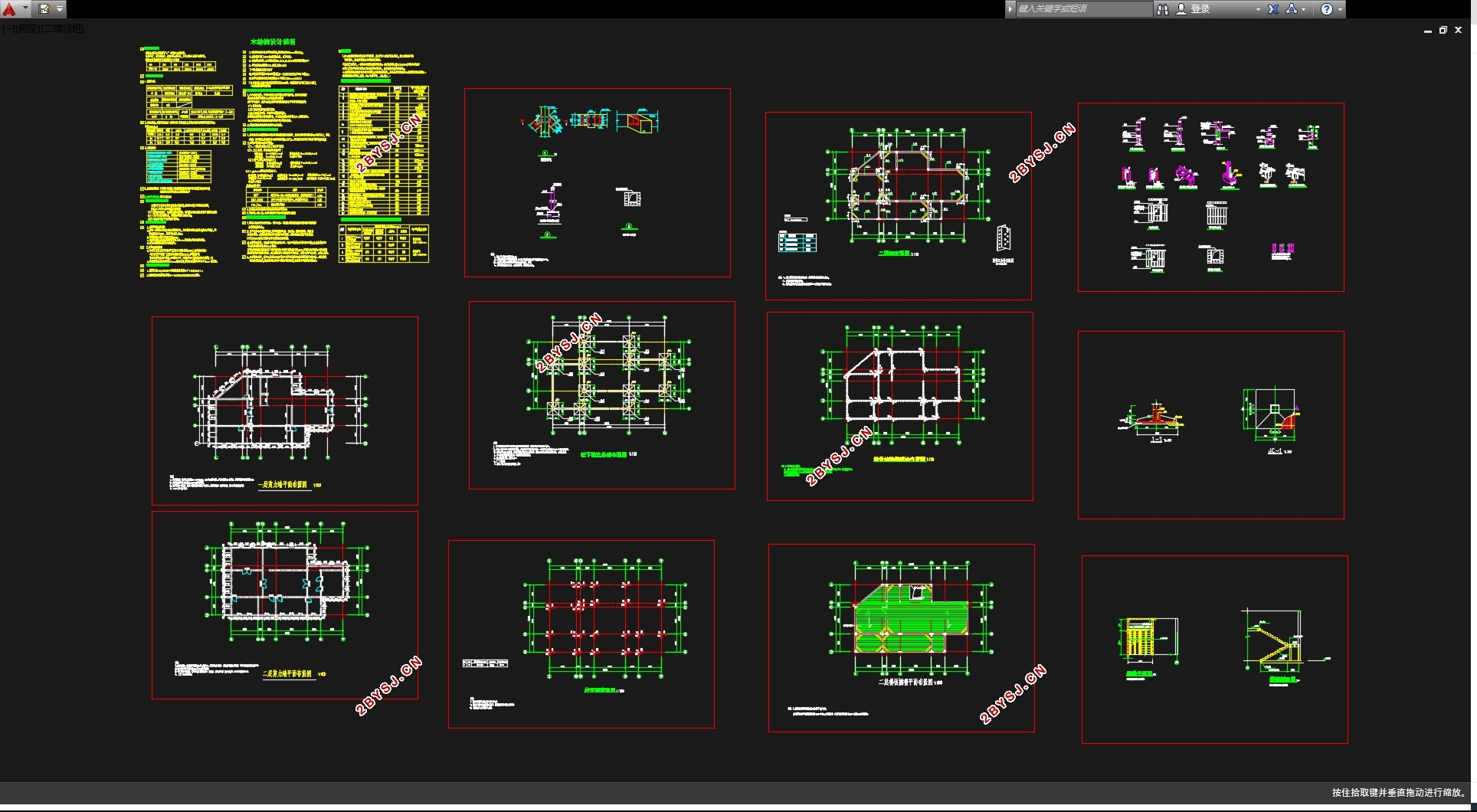Close the drawing window

coord(1459,31)
